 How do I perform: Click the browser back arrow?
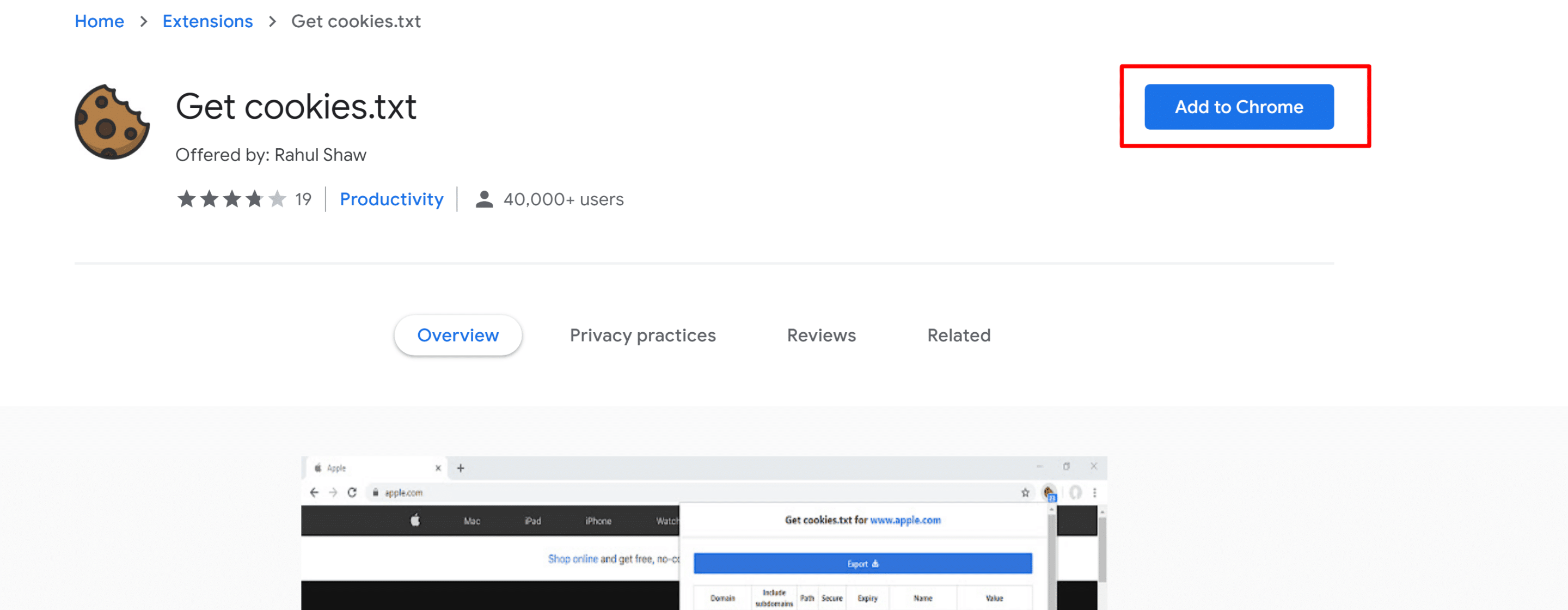314,492
